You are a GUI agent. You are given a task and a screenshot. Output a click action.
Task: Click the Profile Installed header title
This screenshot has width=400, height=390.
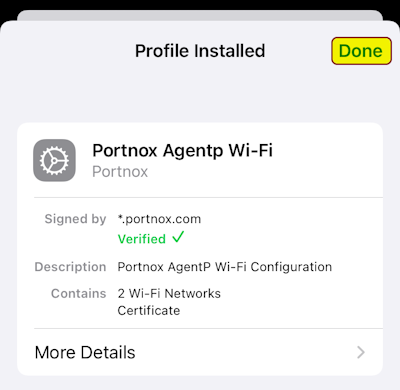[200, 51]
